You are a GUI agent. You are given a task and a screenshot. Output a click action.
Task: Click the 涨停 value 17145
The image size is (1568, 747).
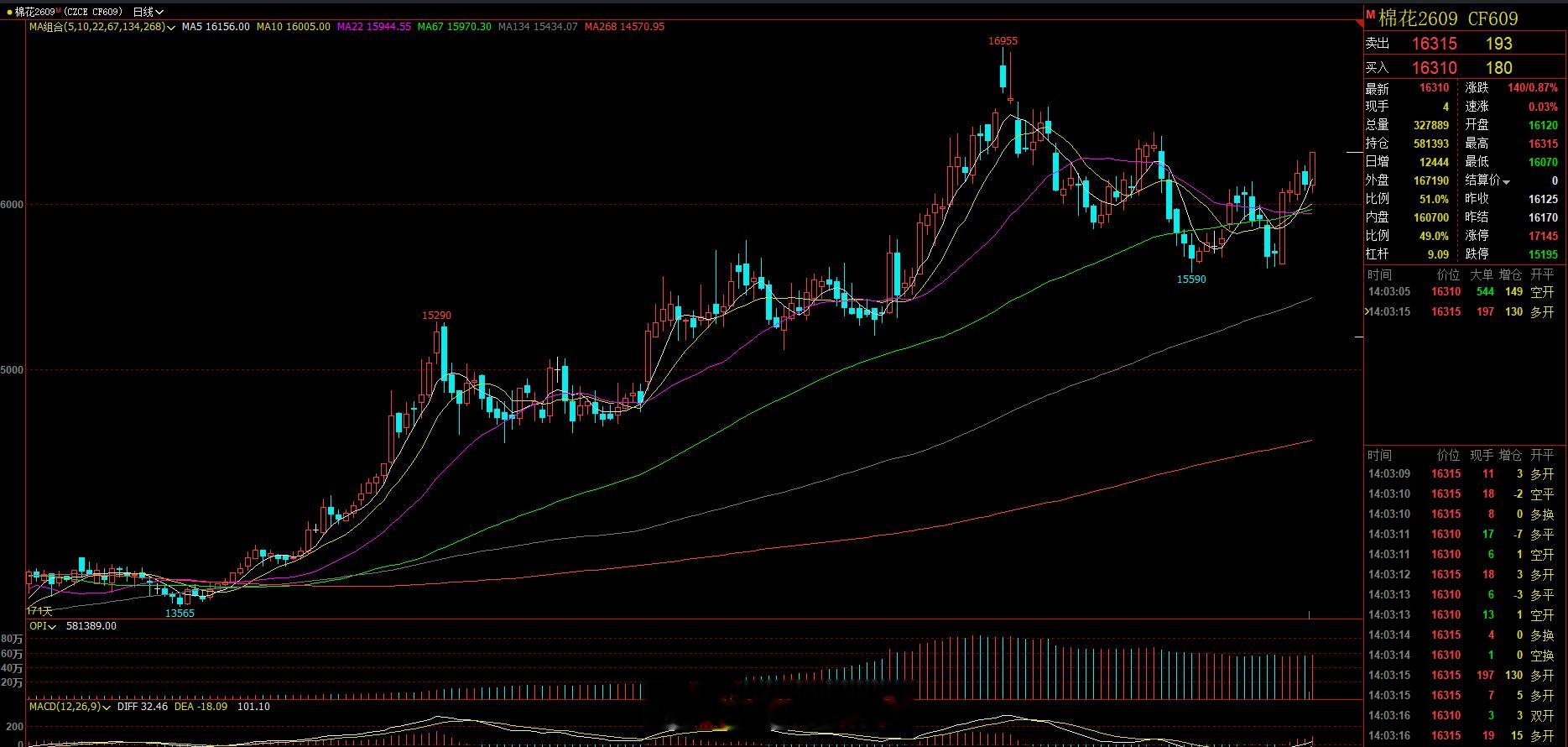click(x=1544, y=236)
